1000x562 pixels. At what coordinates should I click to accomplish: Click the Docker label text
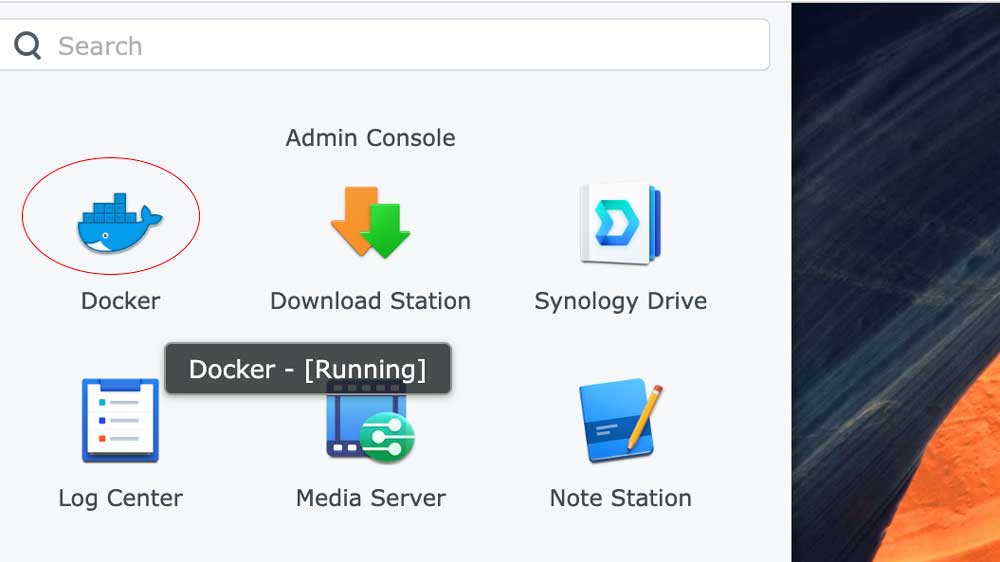coord(121,301)
